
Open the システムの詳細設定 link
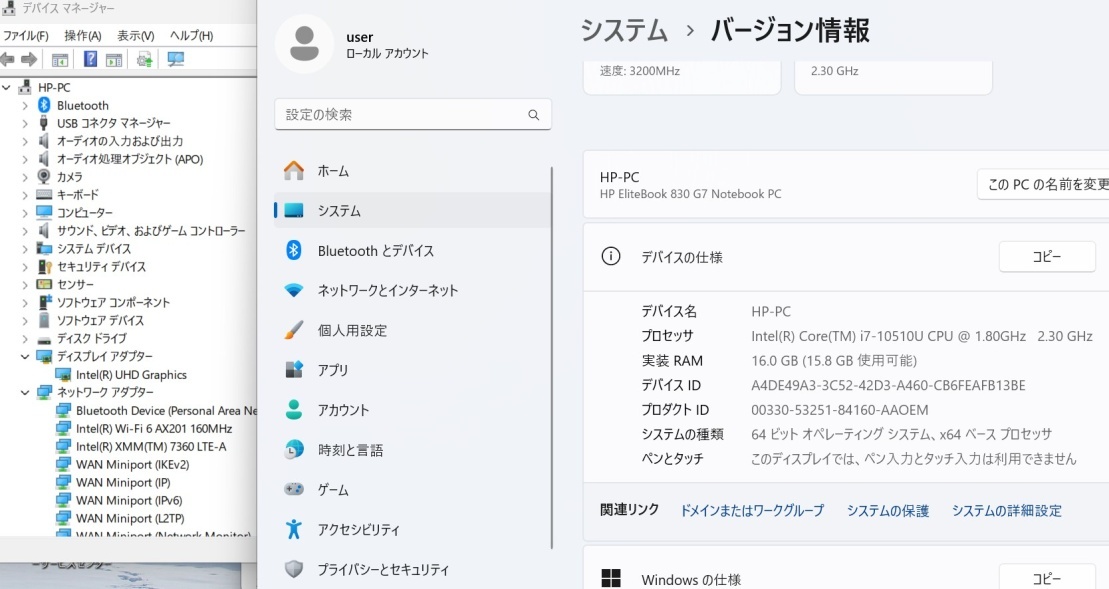(1006, 510)
